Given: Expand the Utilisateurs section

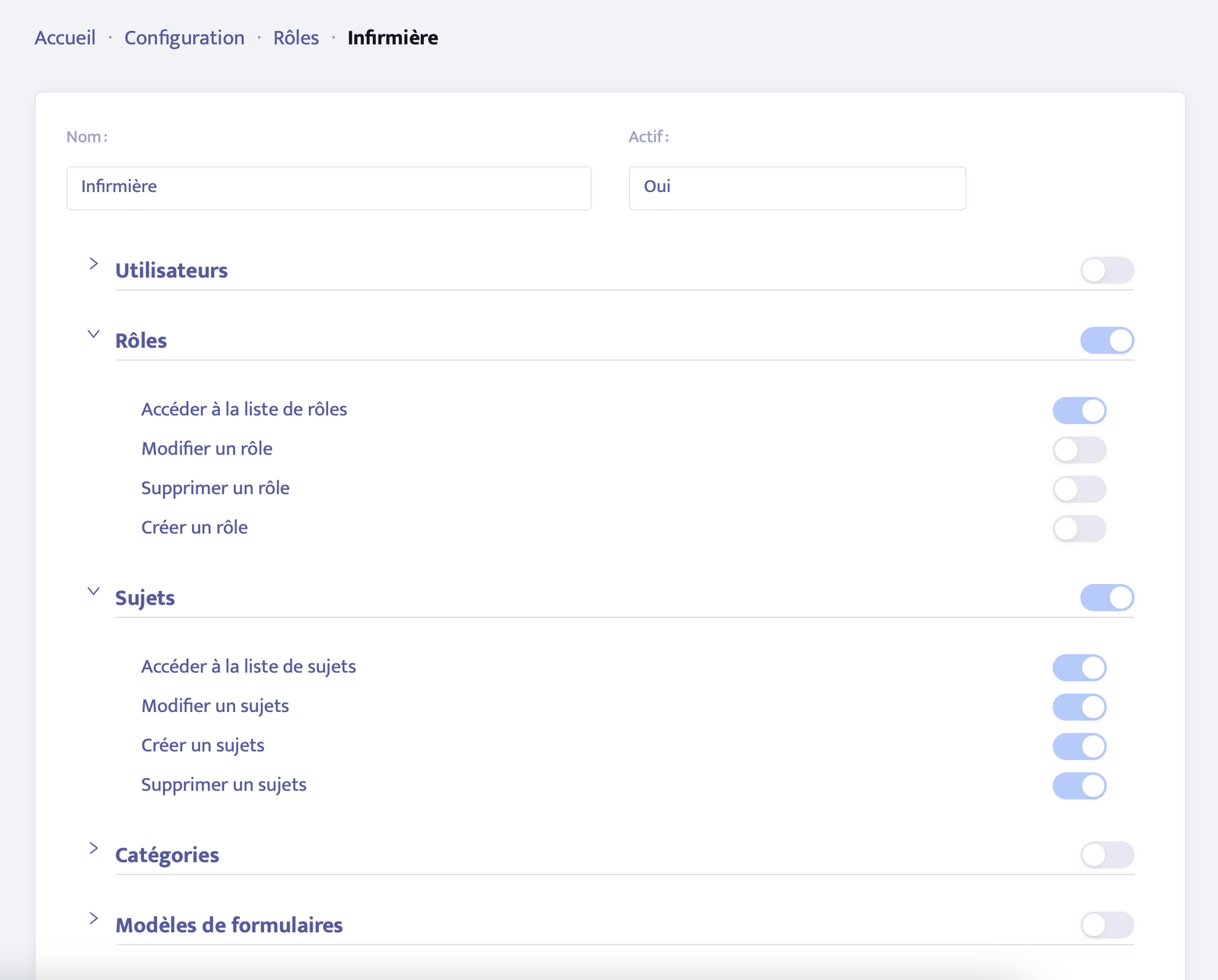Looking at the screenshot, I should coord(94,264).
